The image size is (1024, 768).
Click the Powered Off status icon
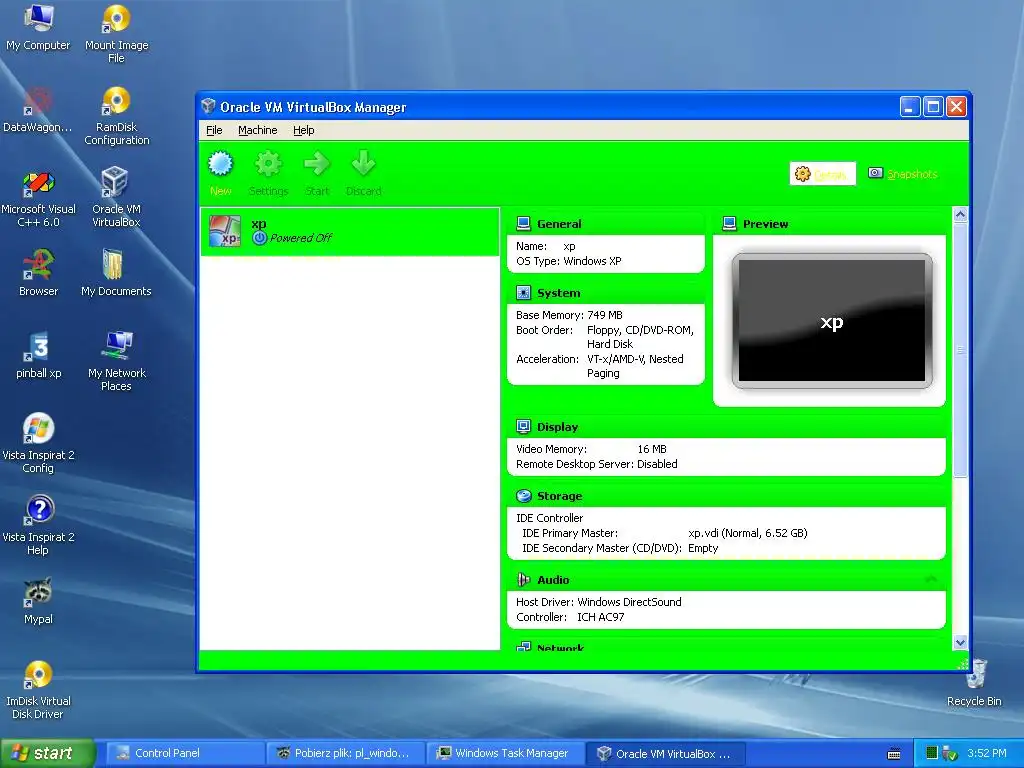[260, 238]
